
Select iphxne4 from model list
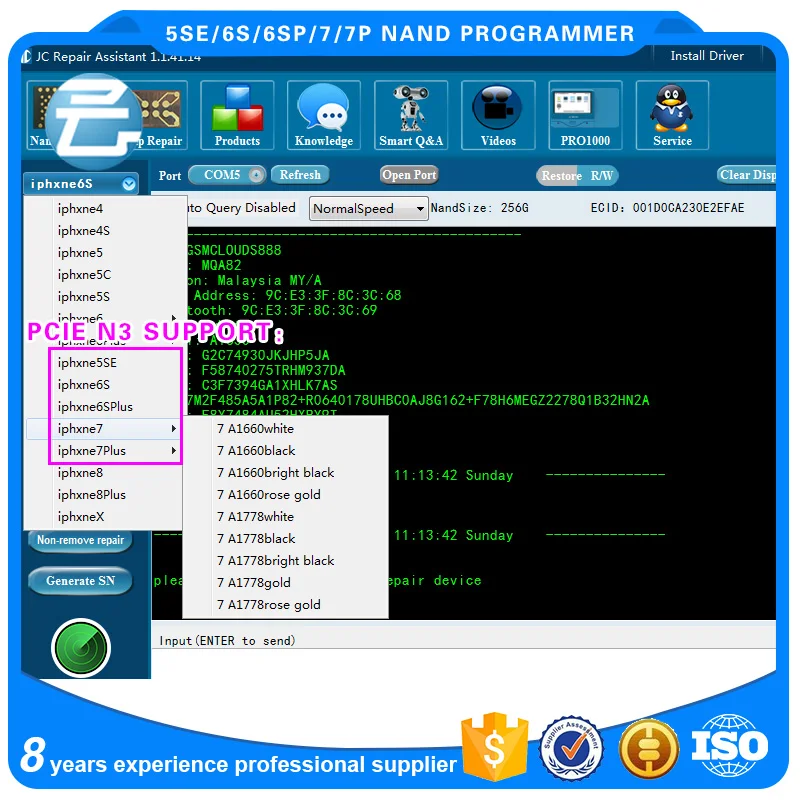point(105,209)
